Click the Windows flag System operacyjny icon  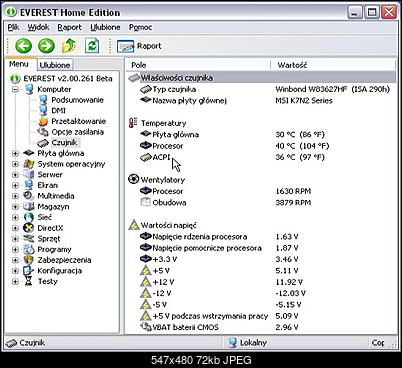(29, 164)
